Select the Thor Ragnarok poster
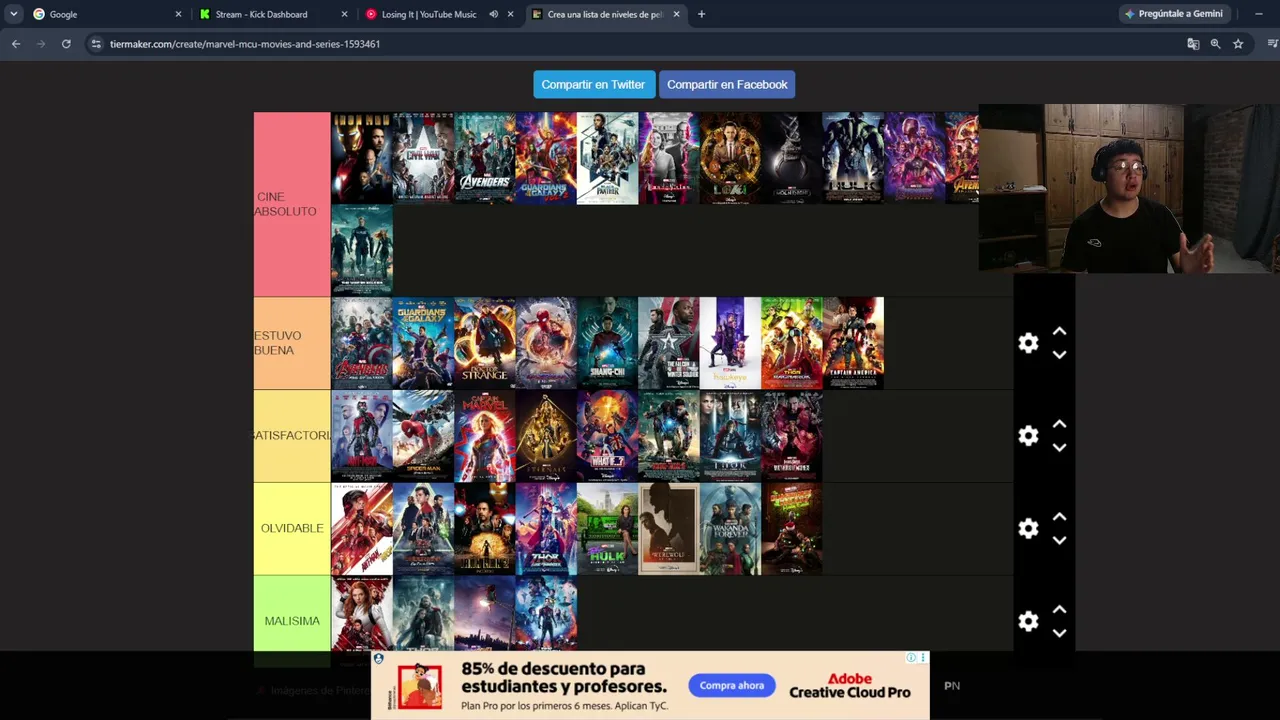The height and width of the screenshot is (720, 1280). click(791, 343)
